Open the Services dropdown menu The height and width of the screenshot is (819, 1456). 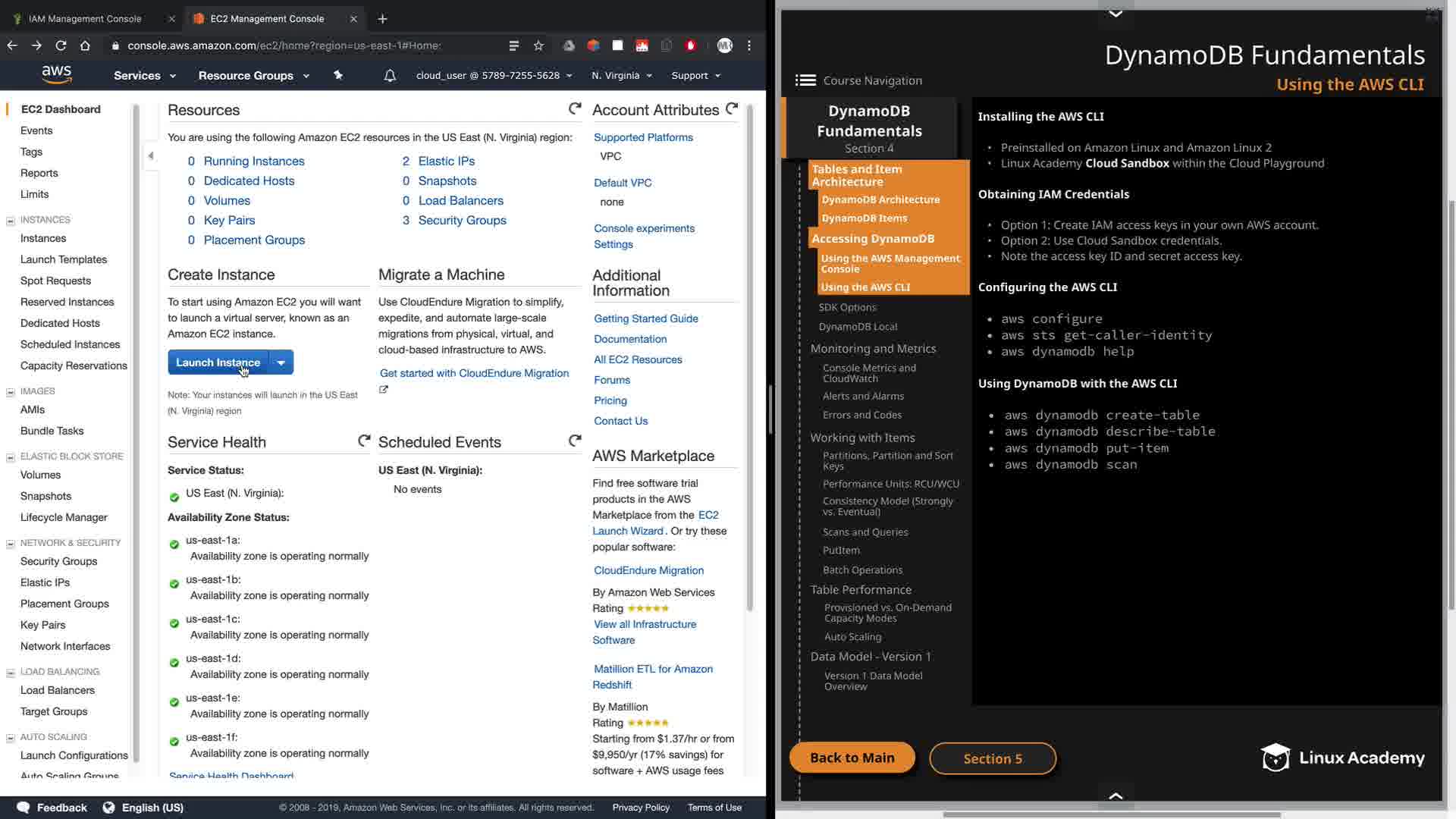144,76
